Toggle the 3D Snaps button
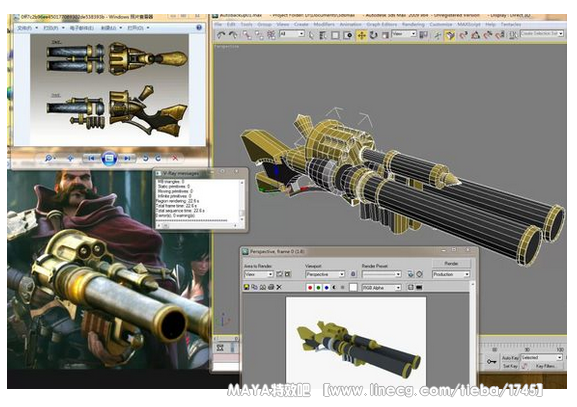The width and height of the screenshot is (577, 407). tap(463, 35)
